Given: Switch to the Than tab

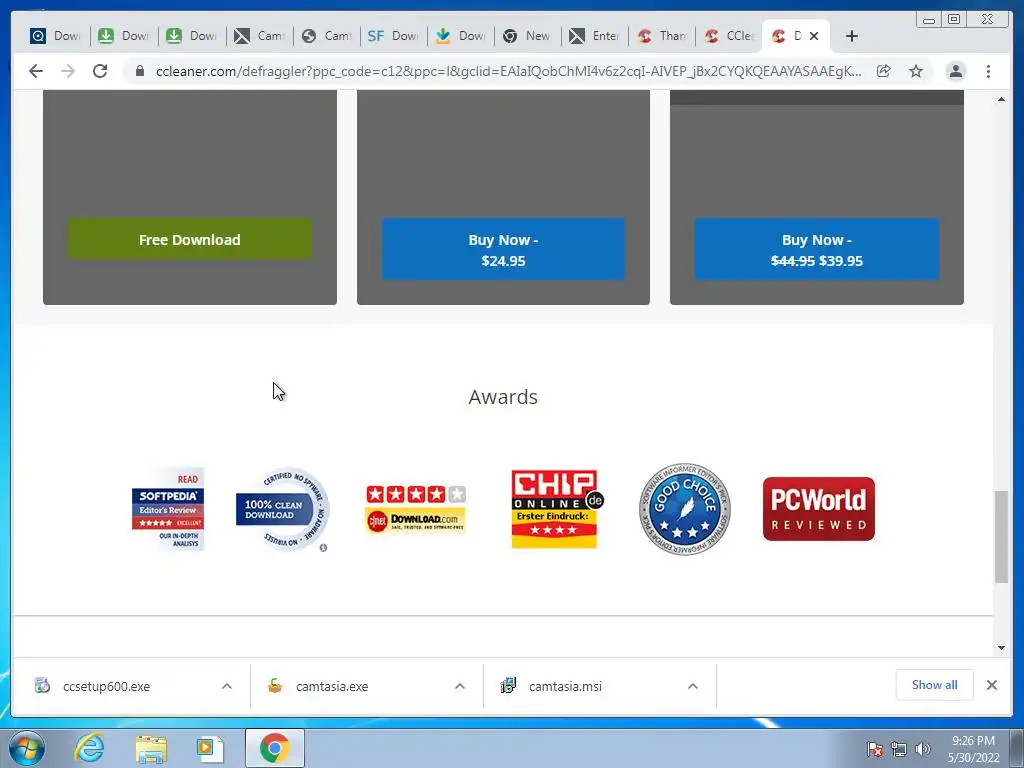Looking at the screenshot, I should (x=662, y=36).
